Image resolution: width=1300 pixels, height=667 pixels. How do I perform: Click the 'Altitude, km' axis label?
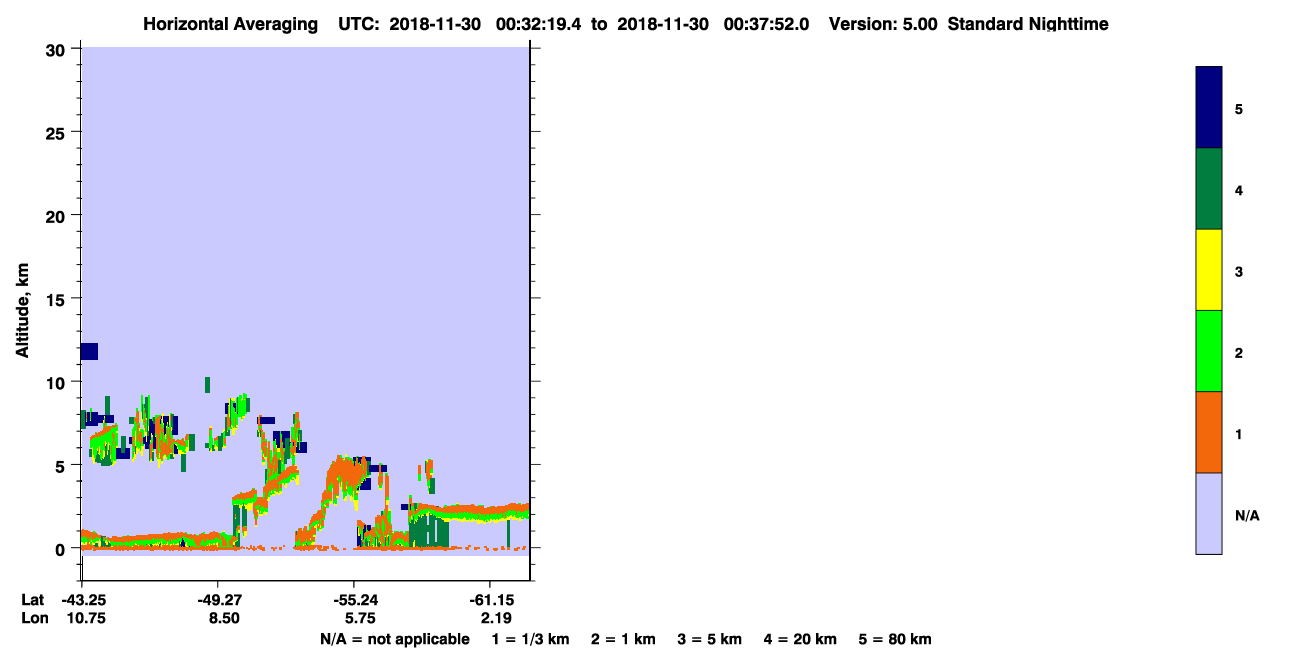(x=22, y=308)
